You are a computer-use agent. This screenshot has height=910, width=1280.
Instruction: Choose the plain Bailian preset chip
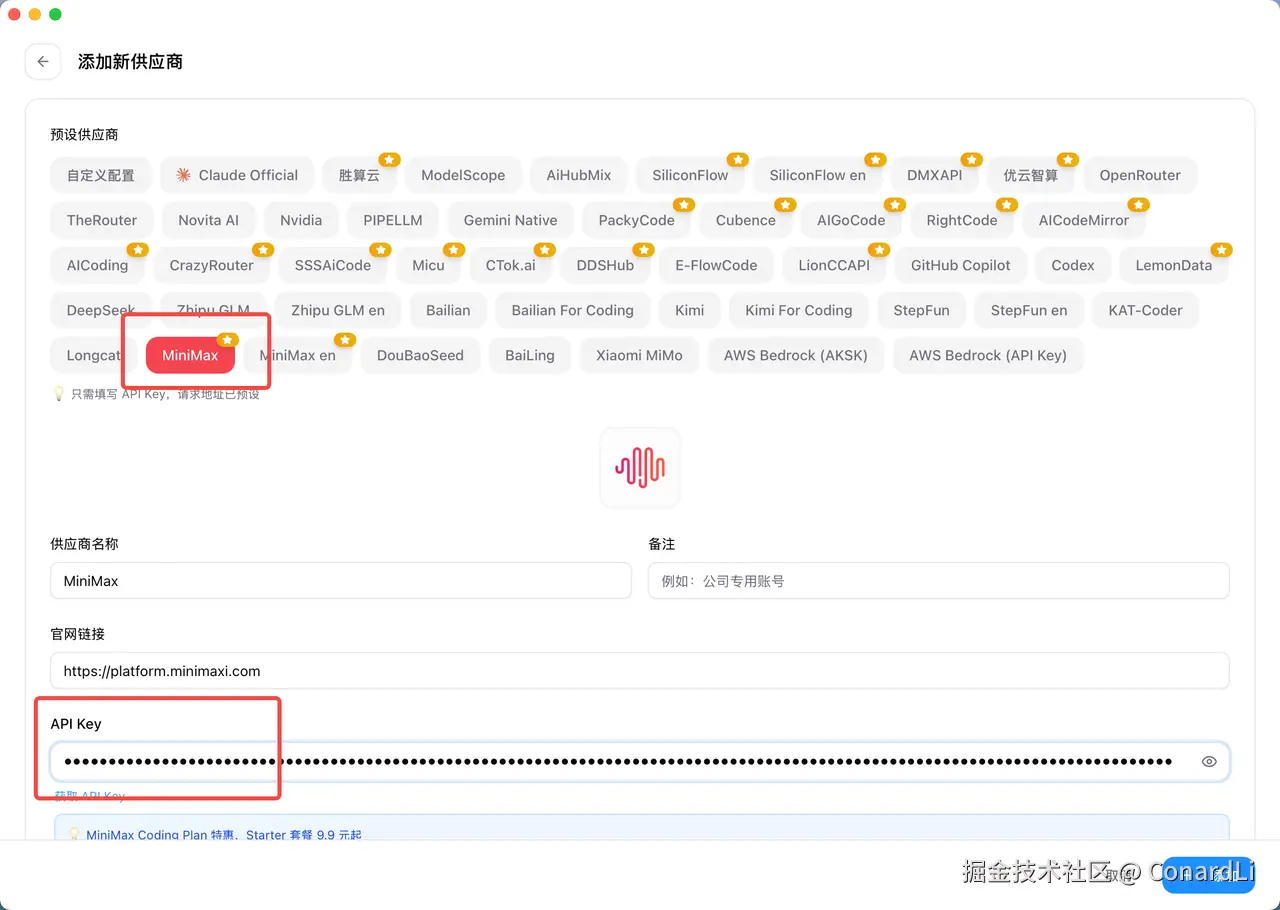click(x=448, y=310)
